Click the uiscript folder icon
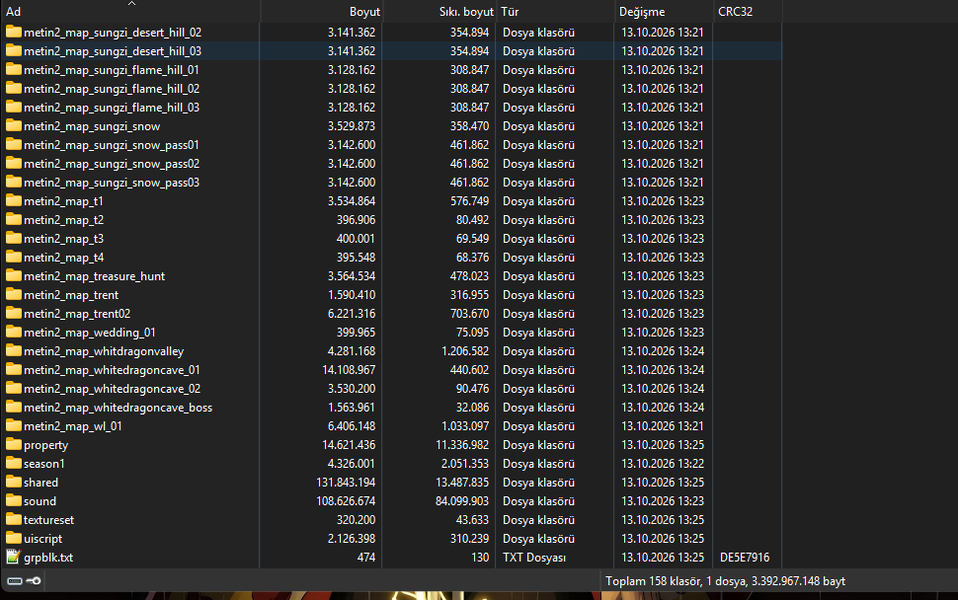 [x=13, y=538]
